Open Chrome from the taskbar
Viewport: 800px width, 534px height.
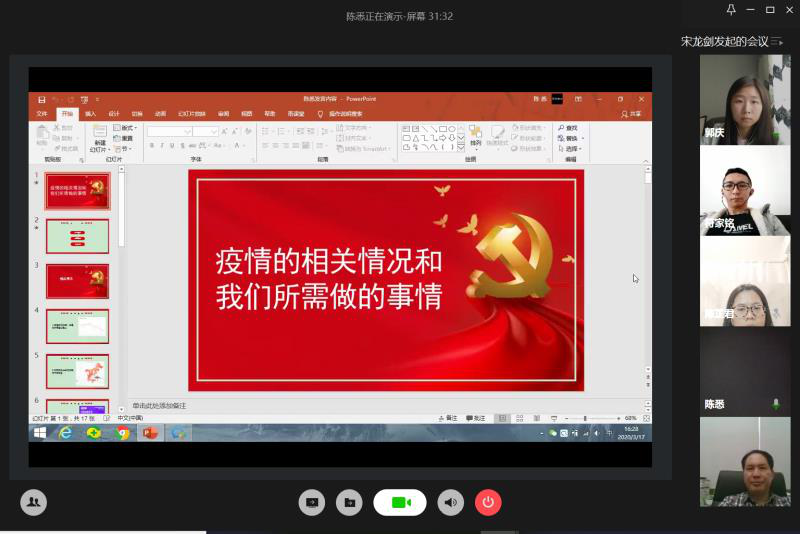[122, 433]
